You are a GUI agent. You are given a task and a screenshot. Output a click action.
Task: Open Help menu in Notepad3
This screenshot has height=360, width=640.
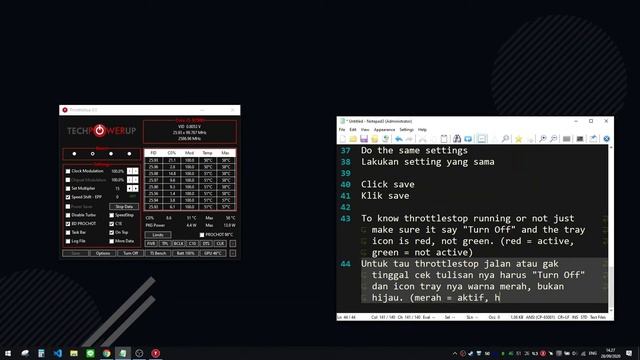(422, 130)
